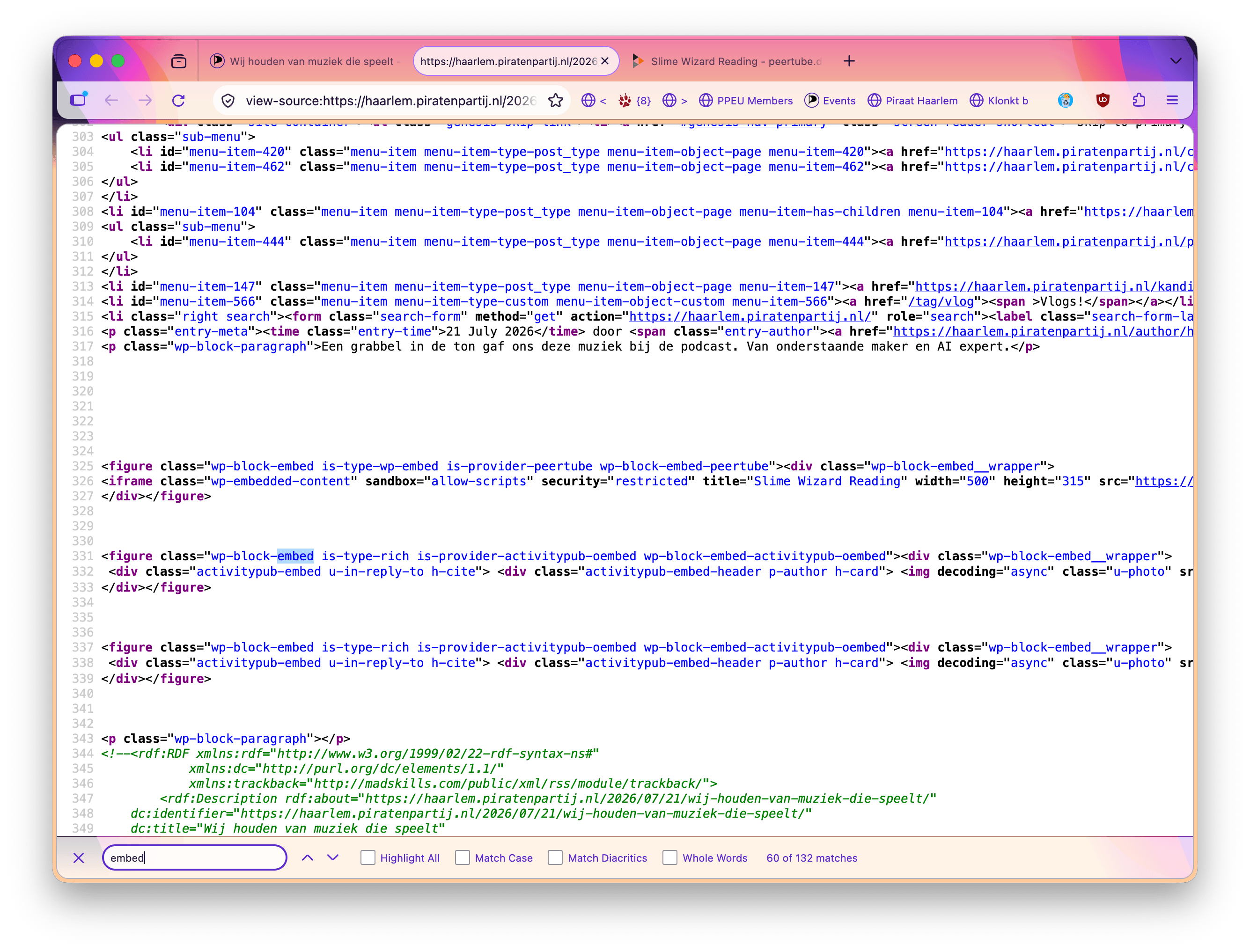Viewport: 1250px width, 952px height.
Task: Toggle the sidebar panel icon
Action: coord(79,100)
